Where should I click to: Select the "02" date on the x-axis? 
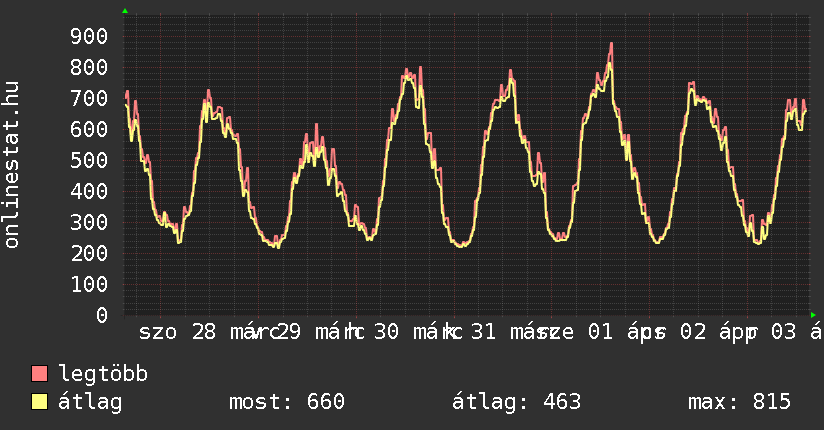[690, 332]
